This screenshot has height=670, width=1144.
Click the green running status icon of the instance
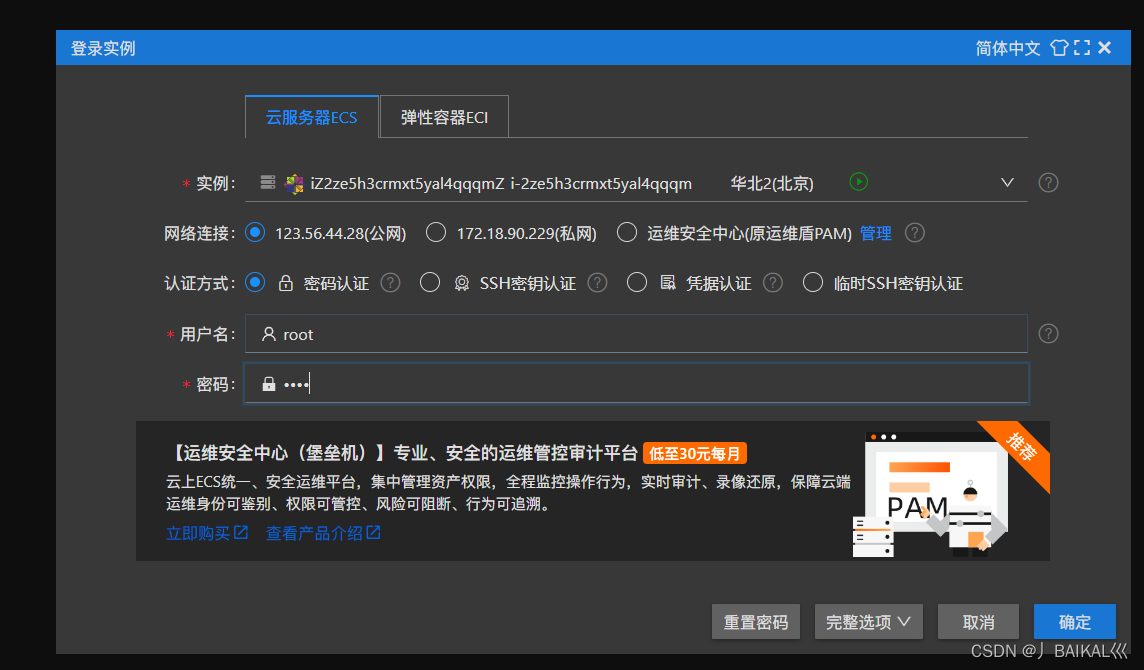click(x=859, y=182)
